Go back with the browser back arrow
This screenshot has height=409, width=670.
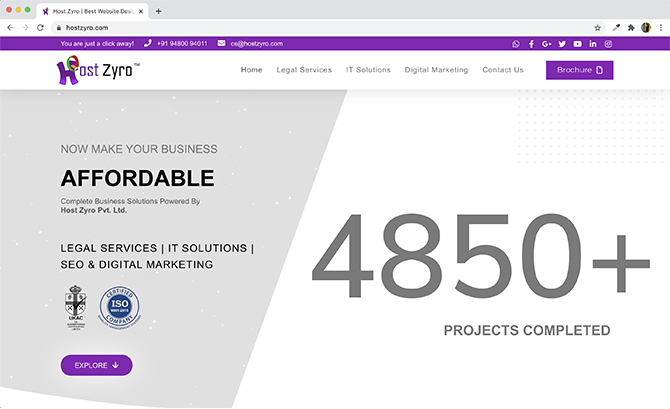tap(10, 28)
